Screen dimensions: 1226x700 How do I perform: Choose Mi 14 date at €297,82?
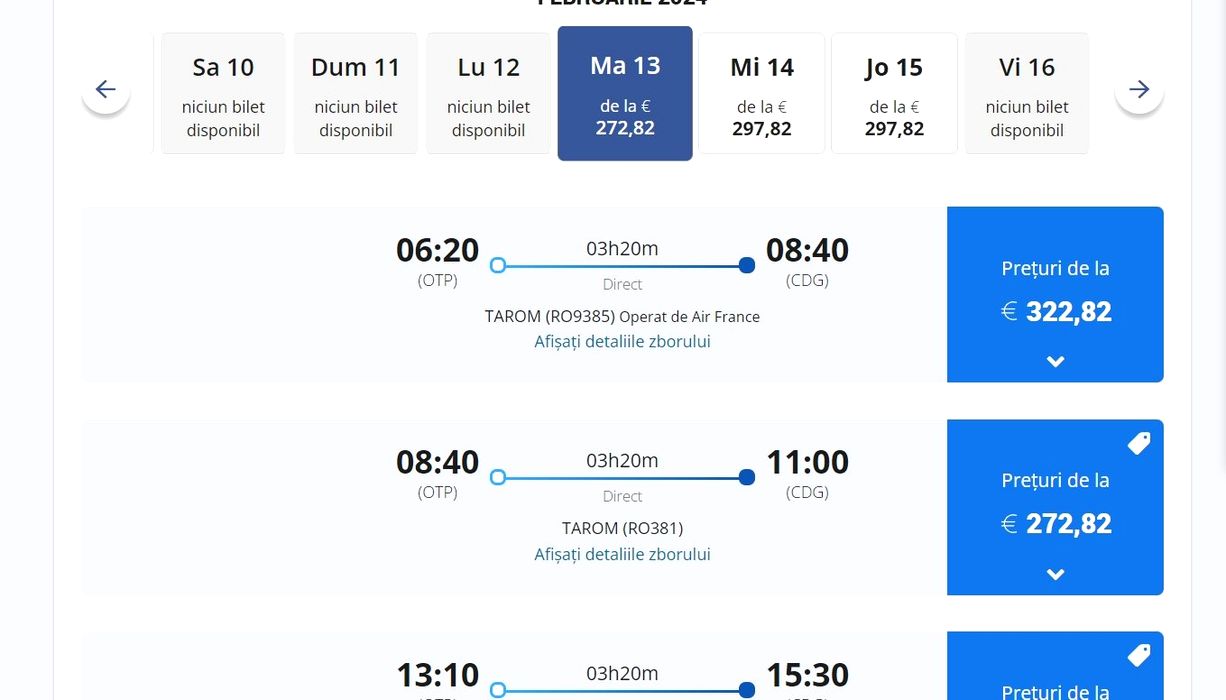pyautogui.click(x=761, y=94)
